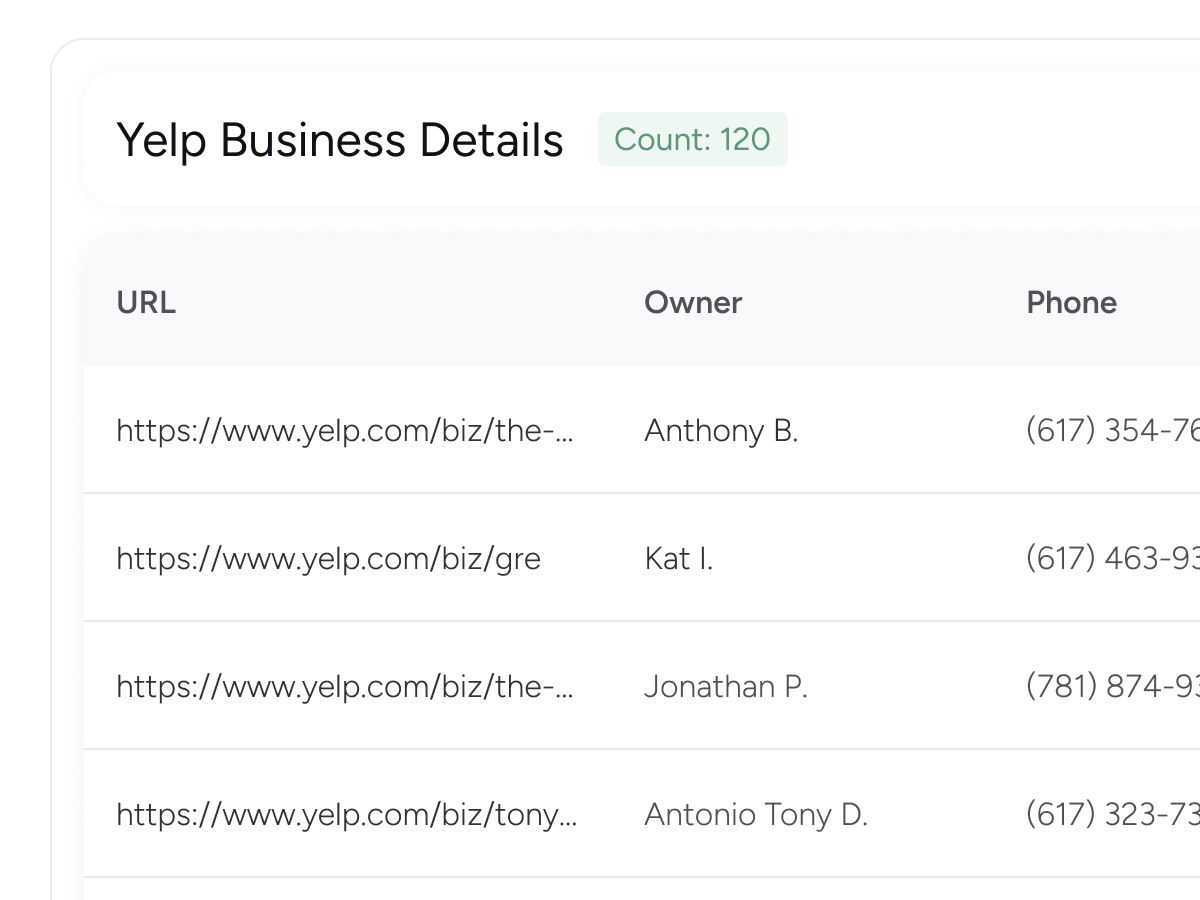The height and width of the screenshot is (900, 1200).
Task: Select owner name Antonio Tony D.
Action: pyautogui.click(x=756, y=815)
